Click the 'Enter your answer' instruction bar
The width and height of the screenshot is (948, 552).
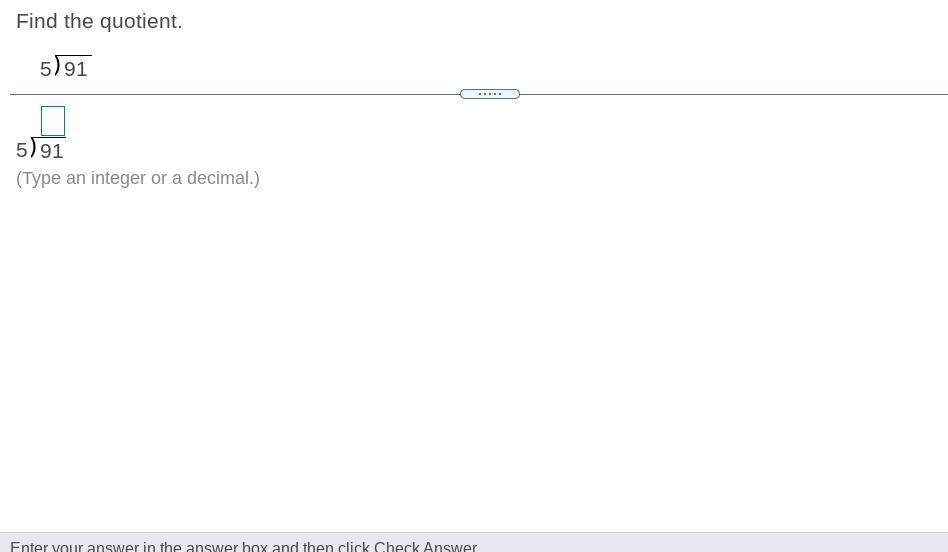point(474,542)
